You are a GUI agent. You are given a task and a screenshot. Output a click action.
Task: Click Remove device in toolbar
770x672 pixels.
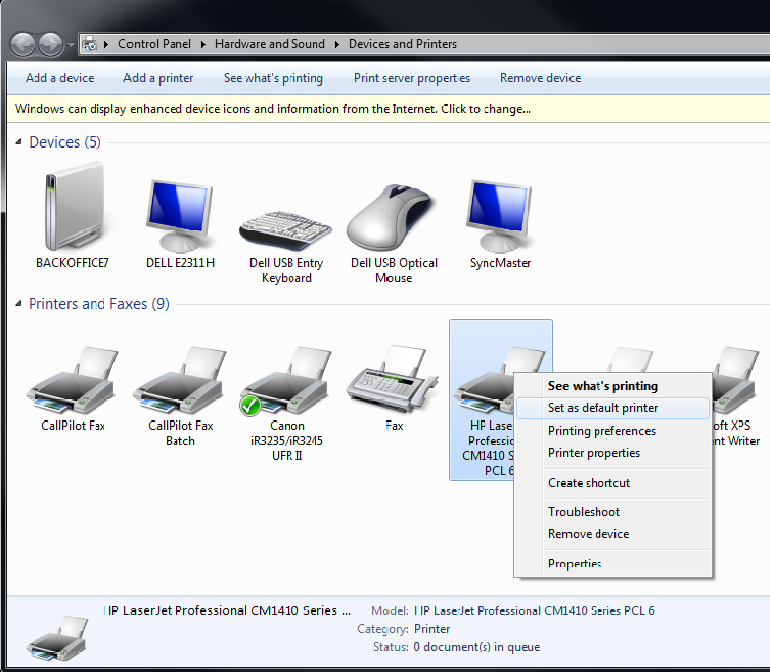point(541,78)
